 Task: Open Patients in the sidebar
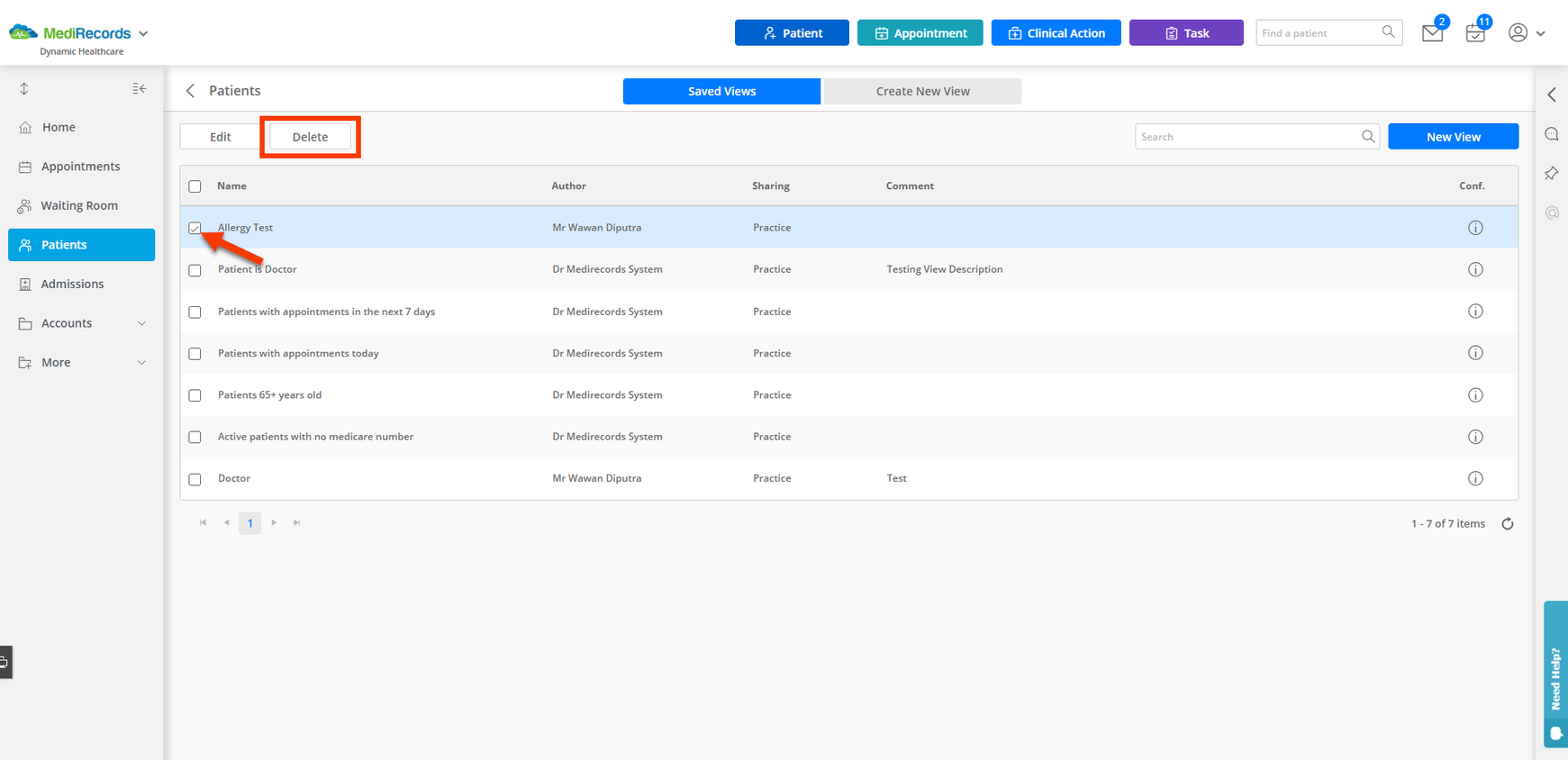tap(81, 245)
